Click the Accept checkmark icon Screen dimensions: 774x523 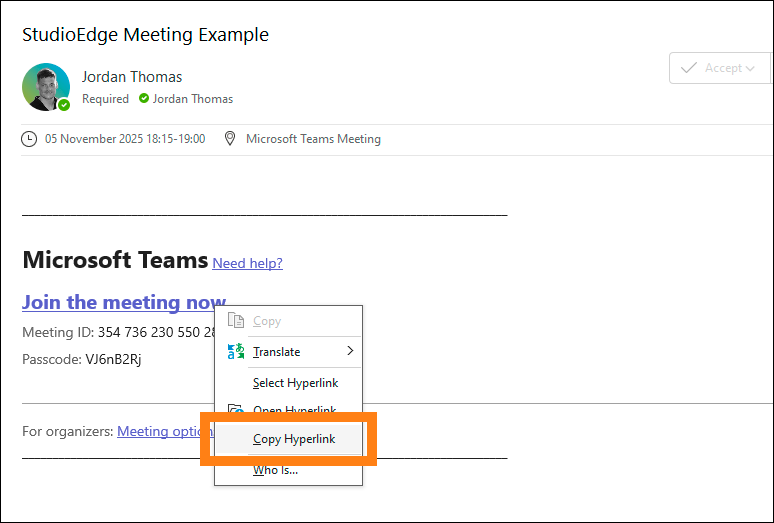689,68
